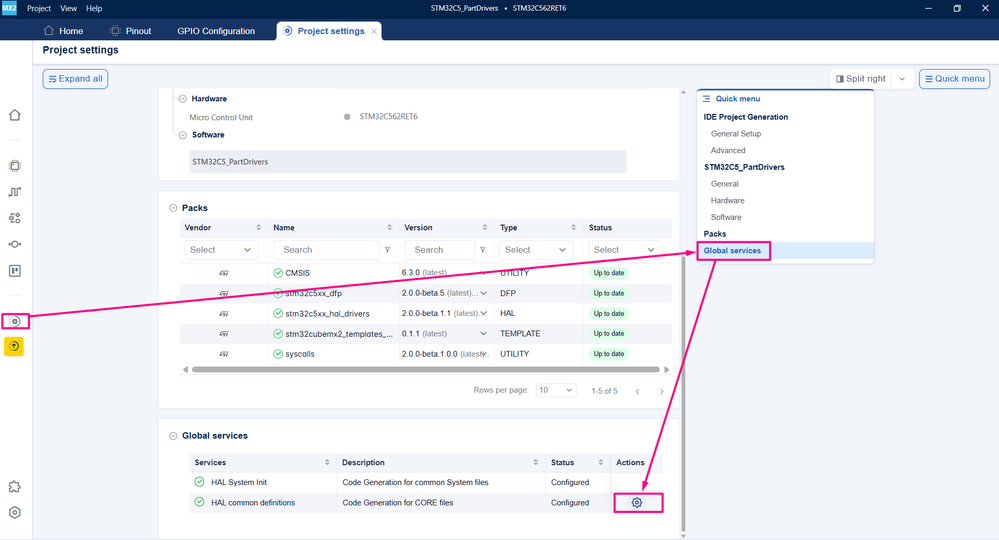Click the Quick menu panel header icon

(707, 99)
